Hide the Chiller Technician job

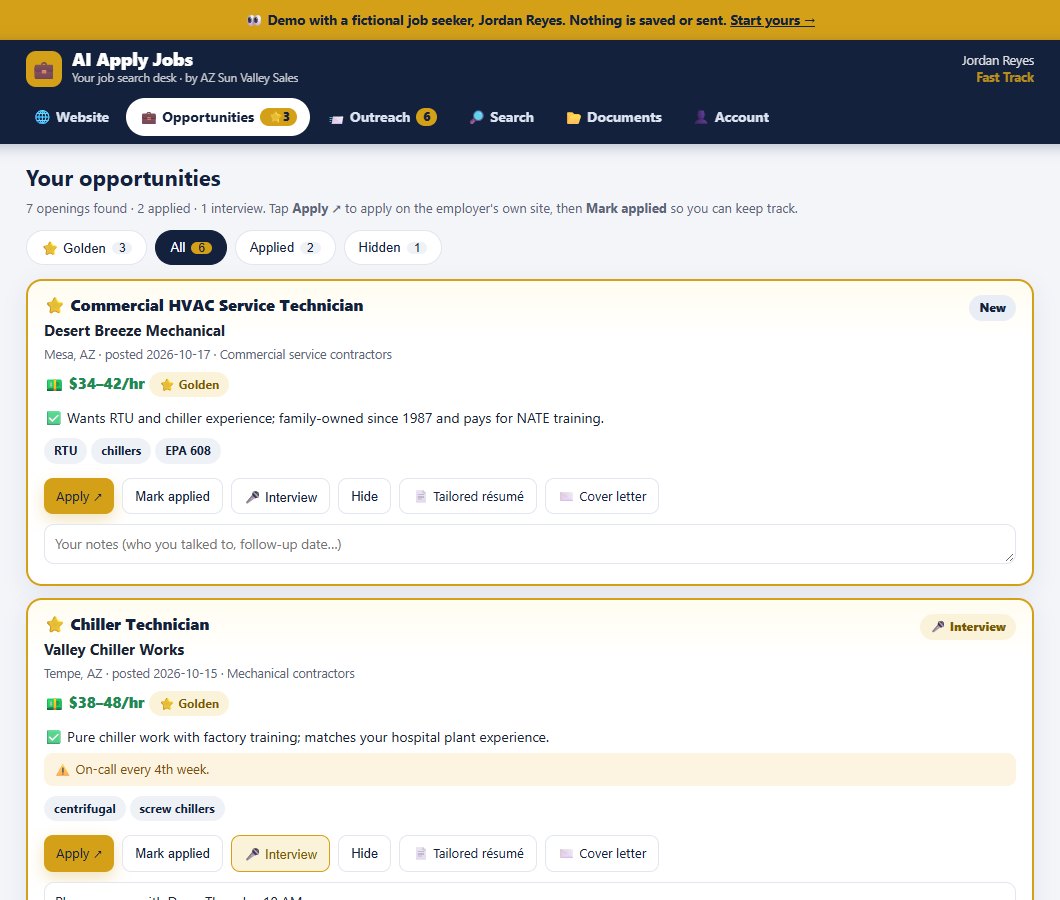coord(364,853)
